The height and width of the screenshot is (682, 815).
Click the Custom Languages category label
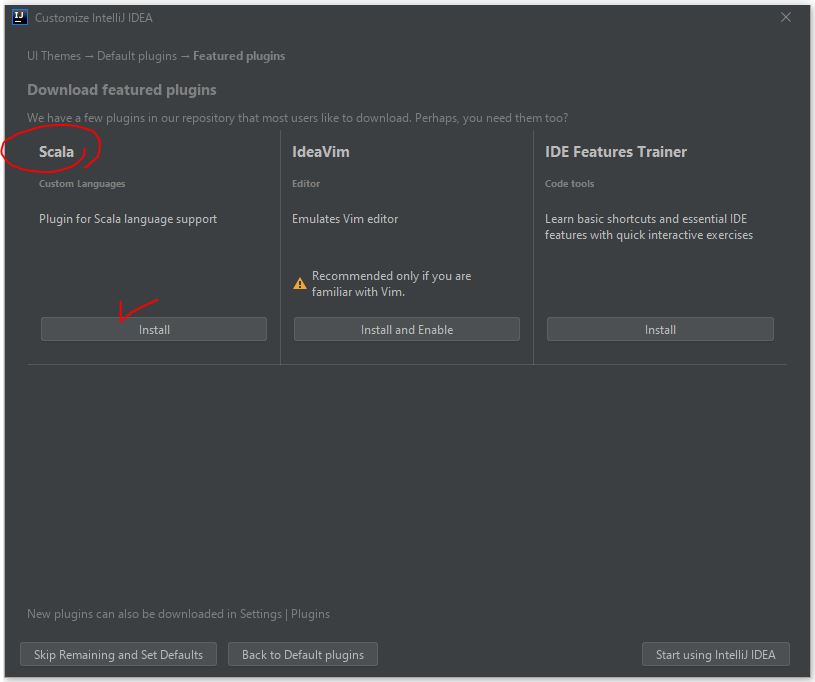point(82,183)
